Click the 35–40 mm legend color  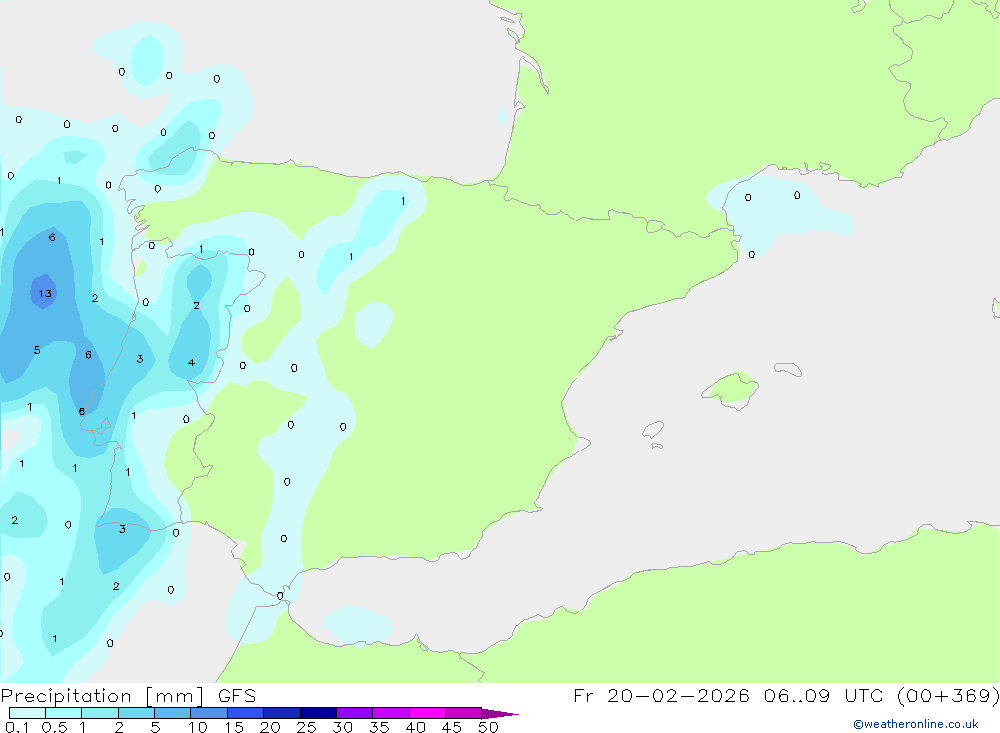click(390, 713)
